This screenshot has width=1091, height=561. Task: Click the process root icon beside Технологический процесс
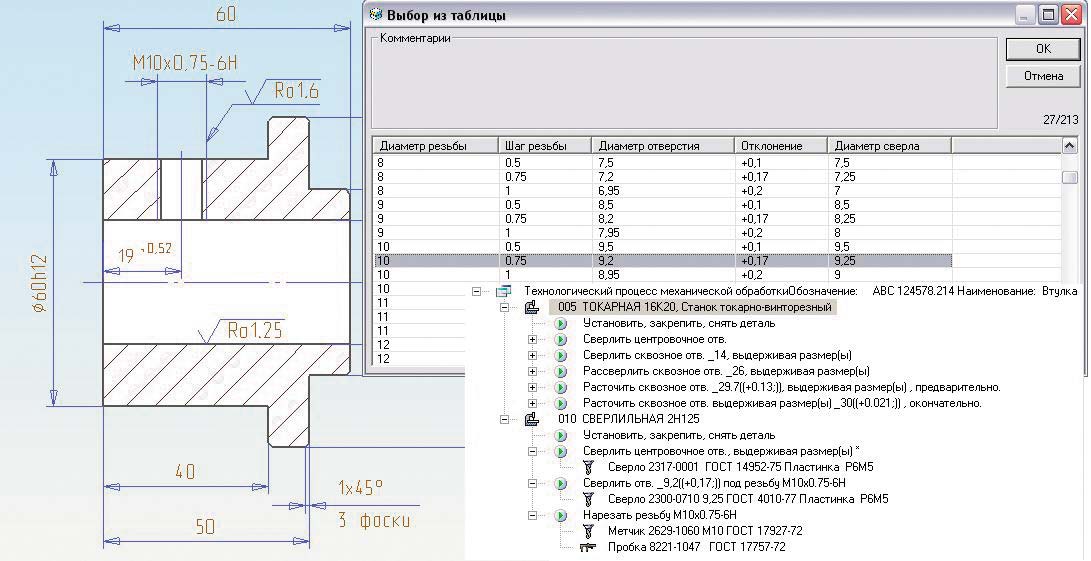pyautogui.click(x=503, y=292)
